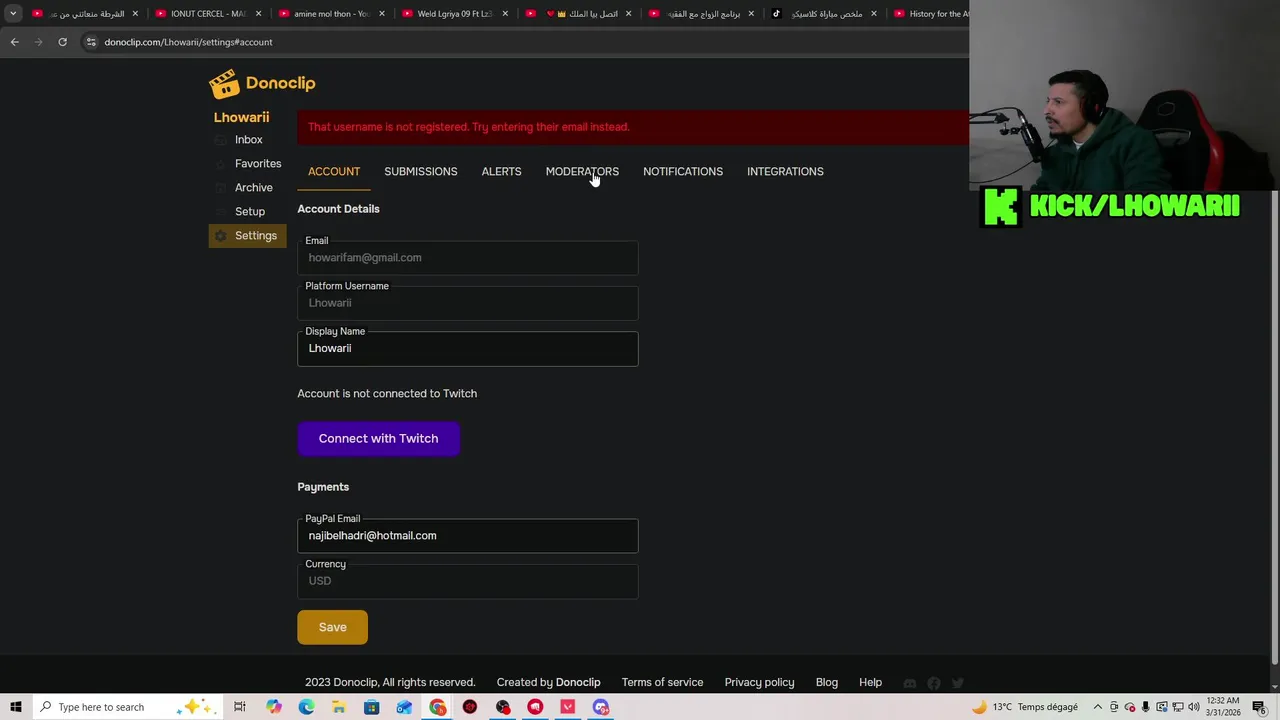Open the weather widget 13°C

pos(1025,707)
